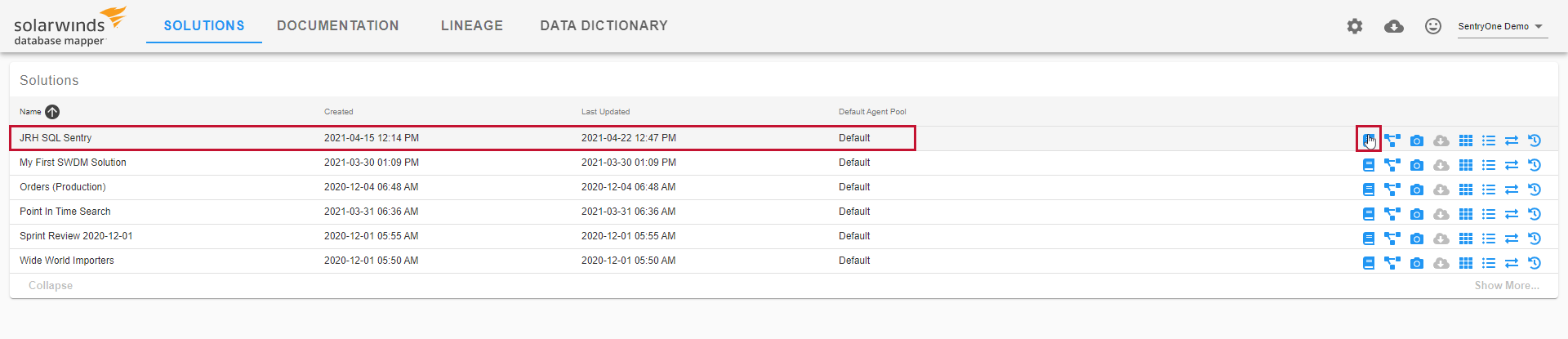Click lineage icon for Wide World Importers
Viewport: 1568px width, 339px height.
pos(1392,263)
